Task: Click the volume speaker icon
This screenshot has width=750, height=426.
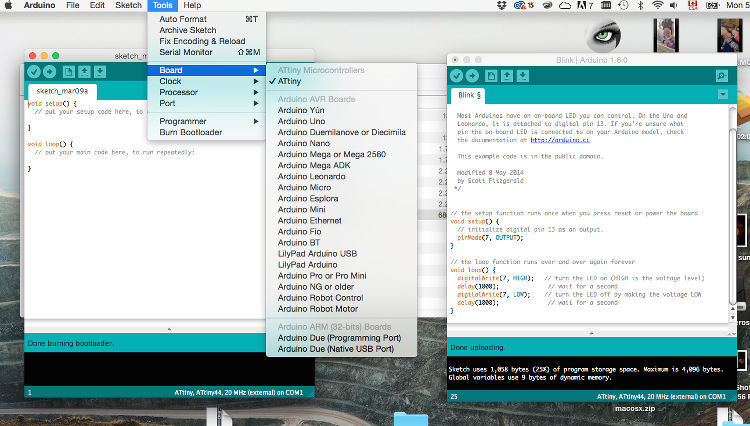Action: click(x=673, y=5)
